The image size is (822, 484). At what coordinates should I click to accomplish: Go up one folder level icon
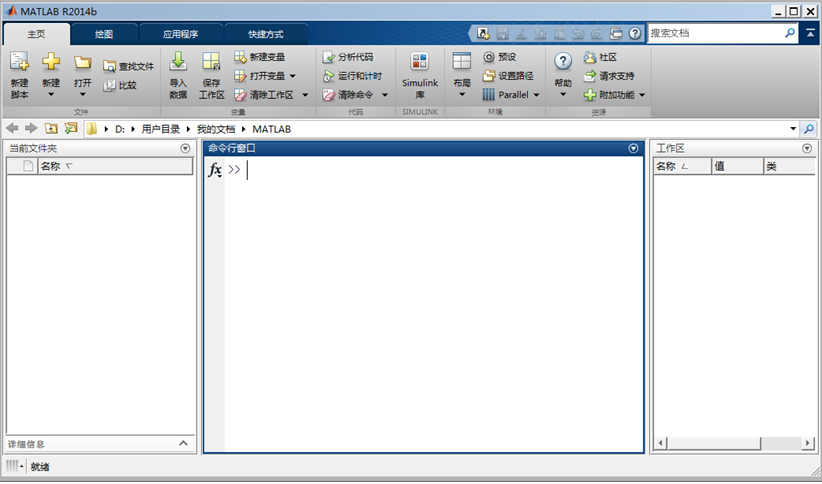(x=51, y=128)
